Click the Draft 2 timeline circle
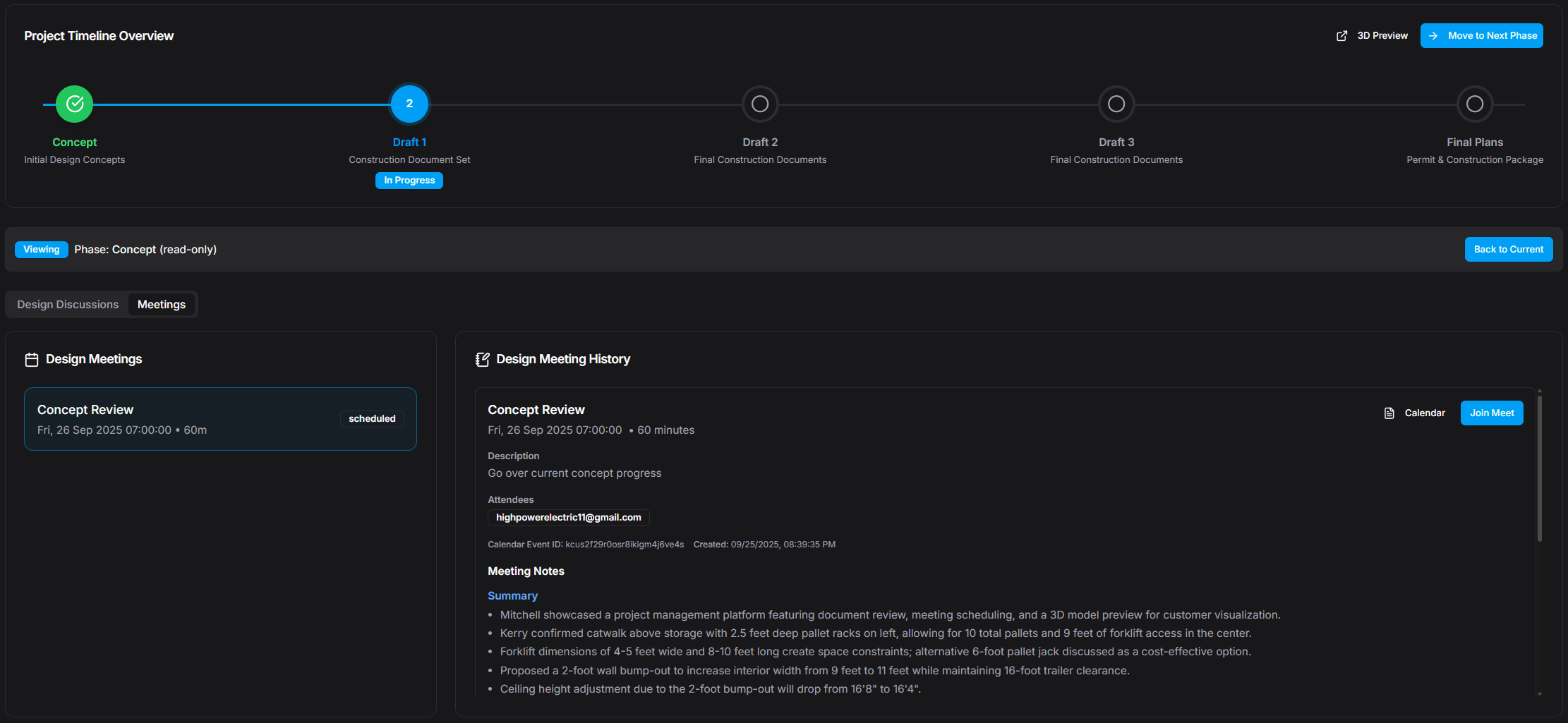Viewport: 1568px width, 723px height. (760, 104)
